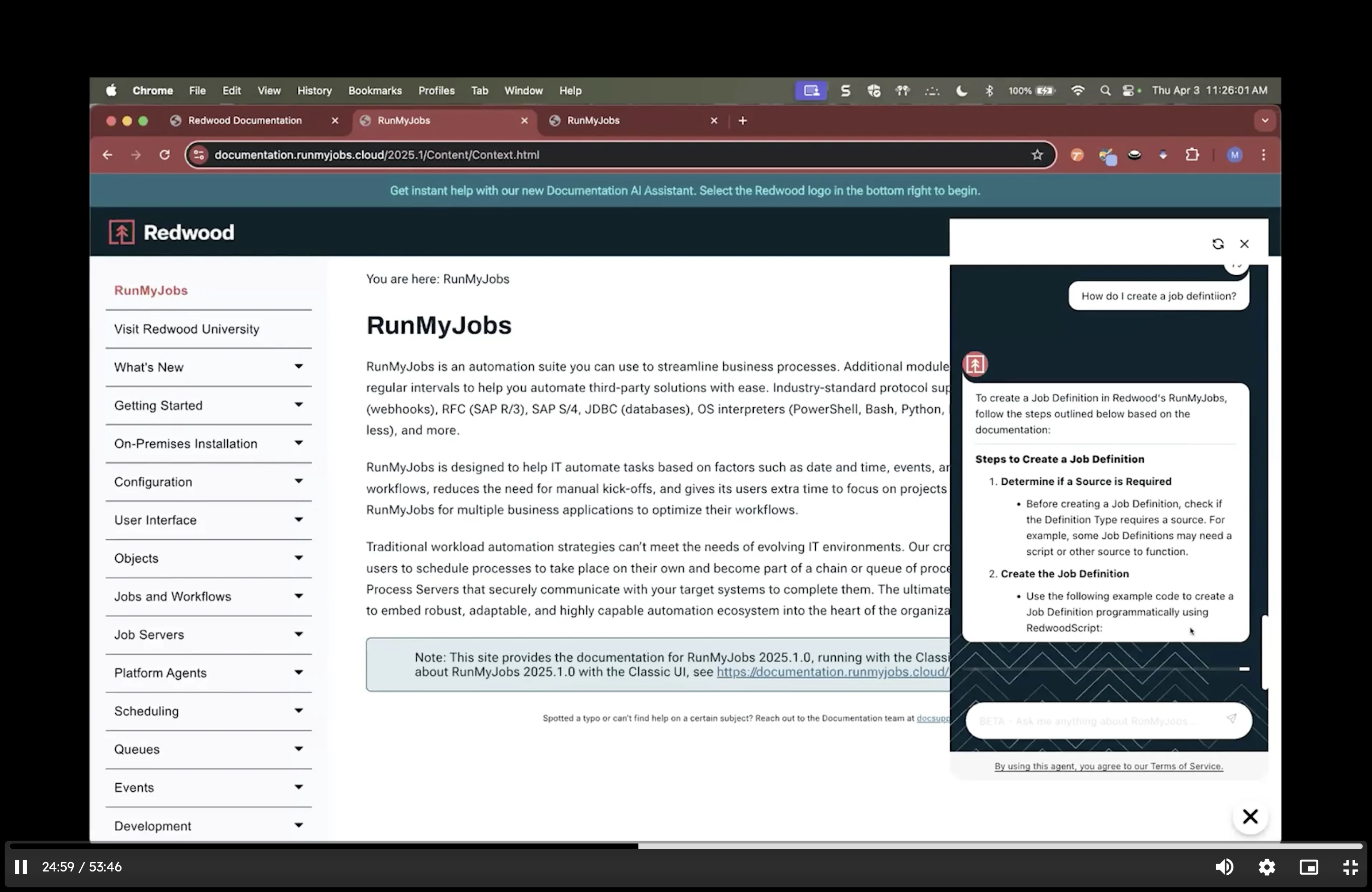This screenshot has width=1372, height=892.
Task: Click the address bar URL
Action: pos(377,154)
